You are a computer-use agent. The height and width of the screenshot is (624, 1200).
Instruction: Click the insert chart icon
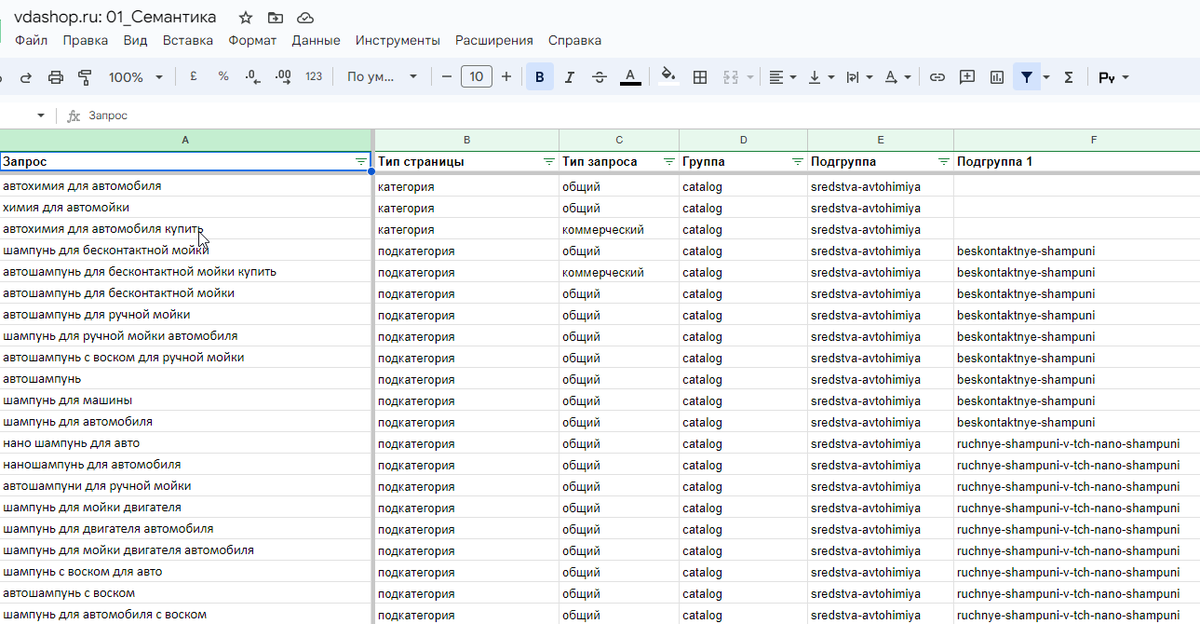(997, 77)
